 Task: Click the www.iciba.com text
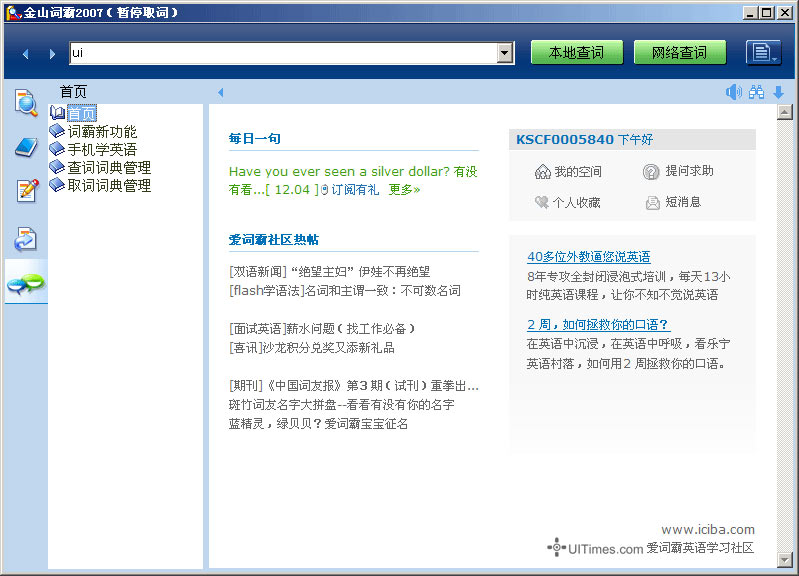pyautogui.click(x=708, y=530)
